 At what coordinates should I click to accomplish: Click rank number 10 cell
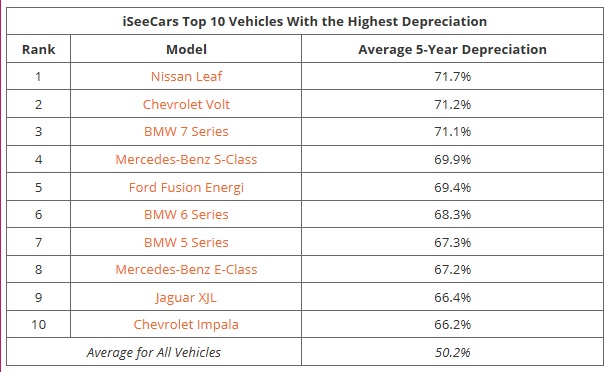click(39, 324)
